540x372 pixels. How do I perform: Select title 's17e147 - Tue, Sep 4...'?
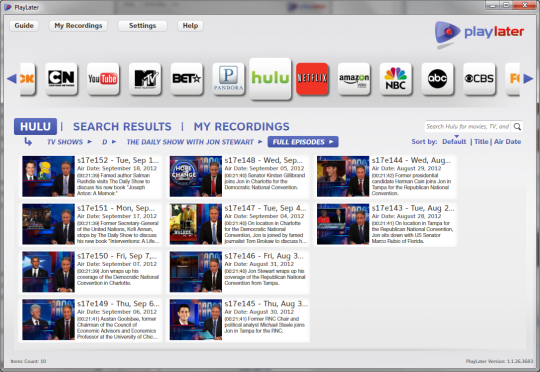click(x=265, y=208)
